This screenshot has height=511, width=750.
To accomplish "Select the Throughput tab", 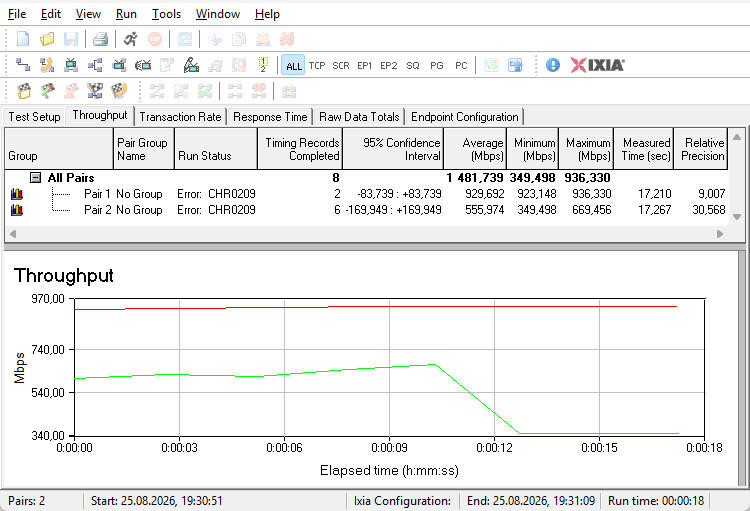I will 100,115.
